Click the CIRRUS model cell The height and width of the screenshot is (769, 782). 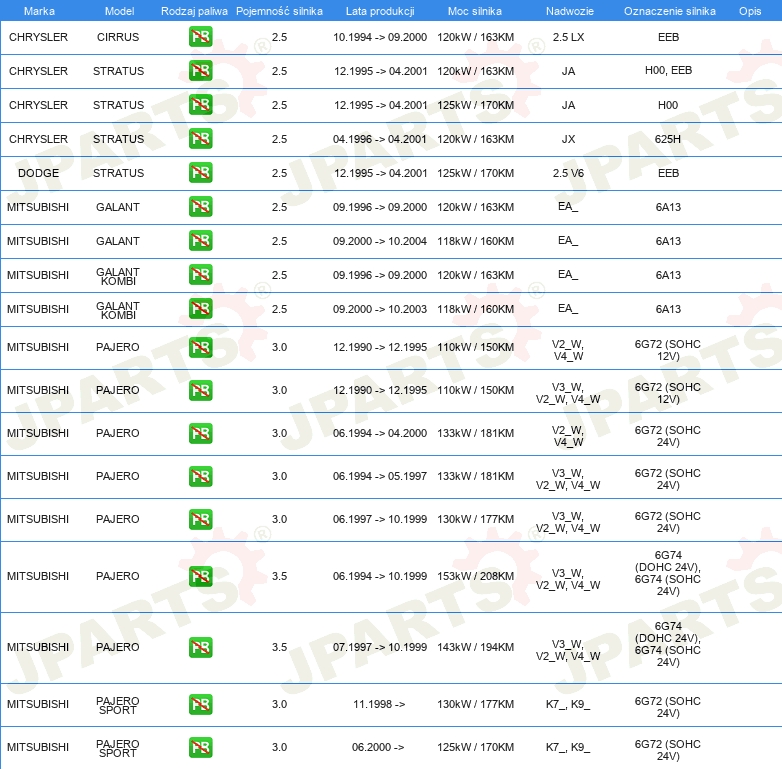click(x=118, y=37)
